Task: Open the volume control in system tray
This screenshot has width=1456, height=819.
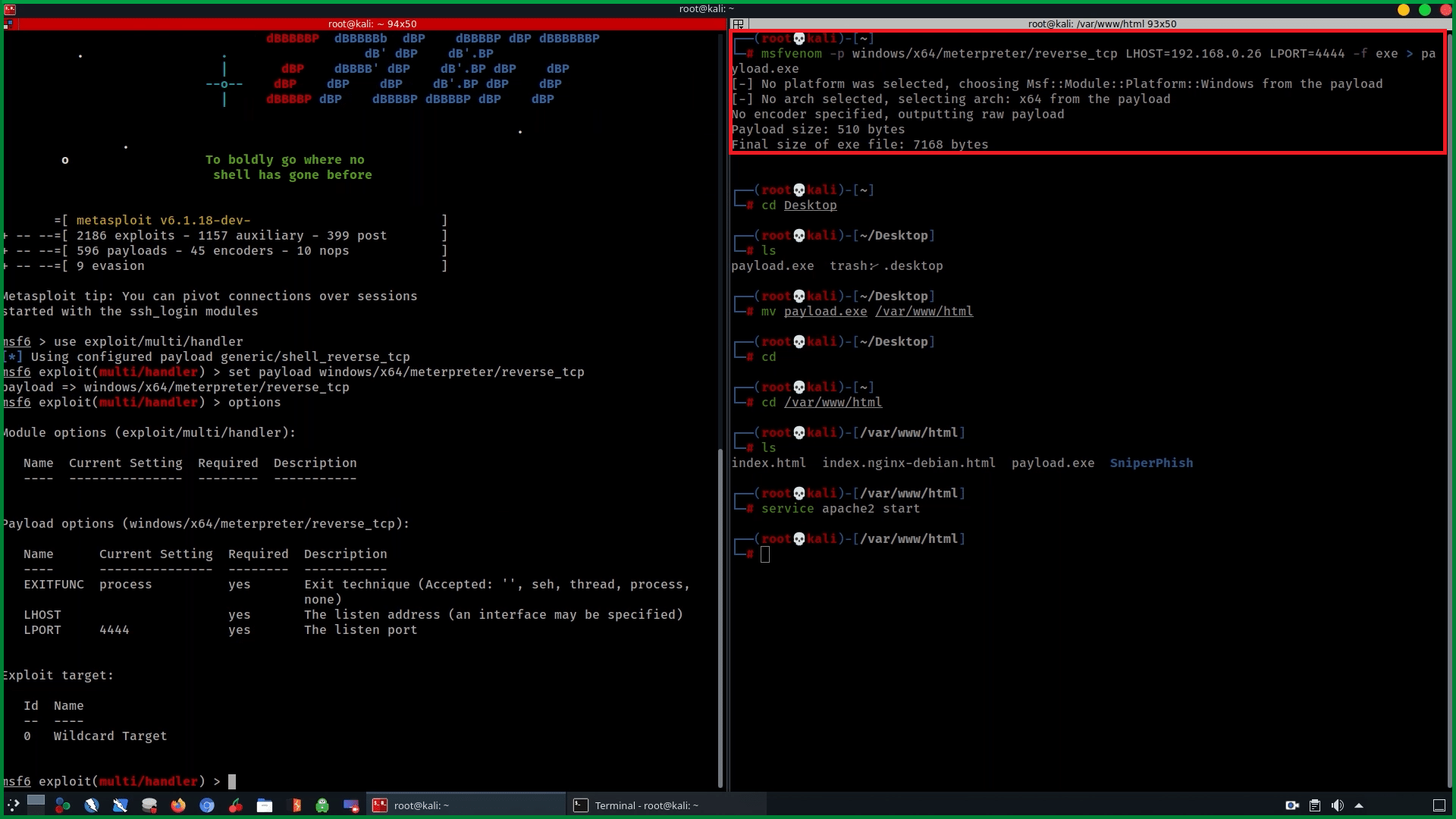Action: point(1337,805)
